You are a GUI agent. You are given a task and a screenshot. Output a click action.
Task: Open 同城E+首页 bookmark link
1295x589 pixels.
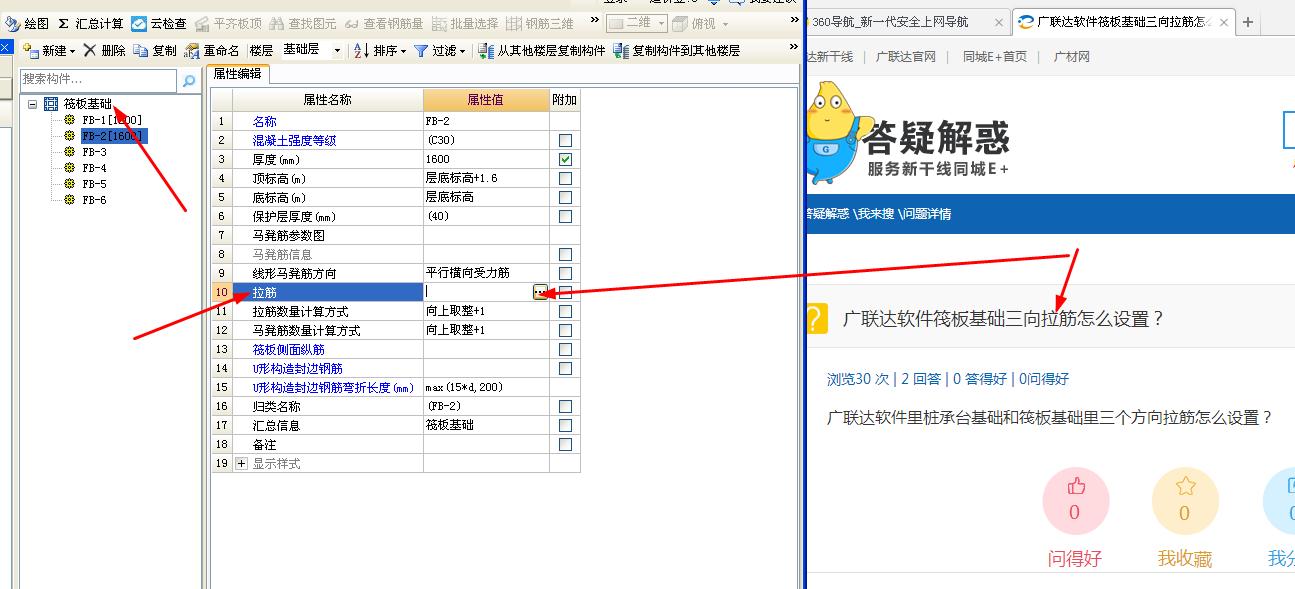coord(994,57)
